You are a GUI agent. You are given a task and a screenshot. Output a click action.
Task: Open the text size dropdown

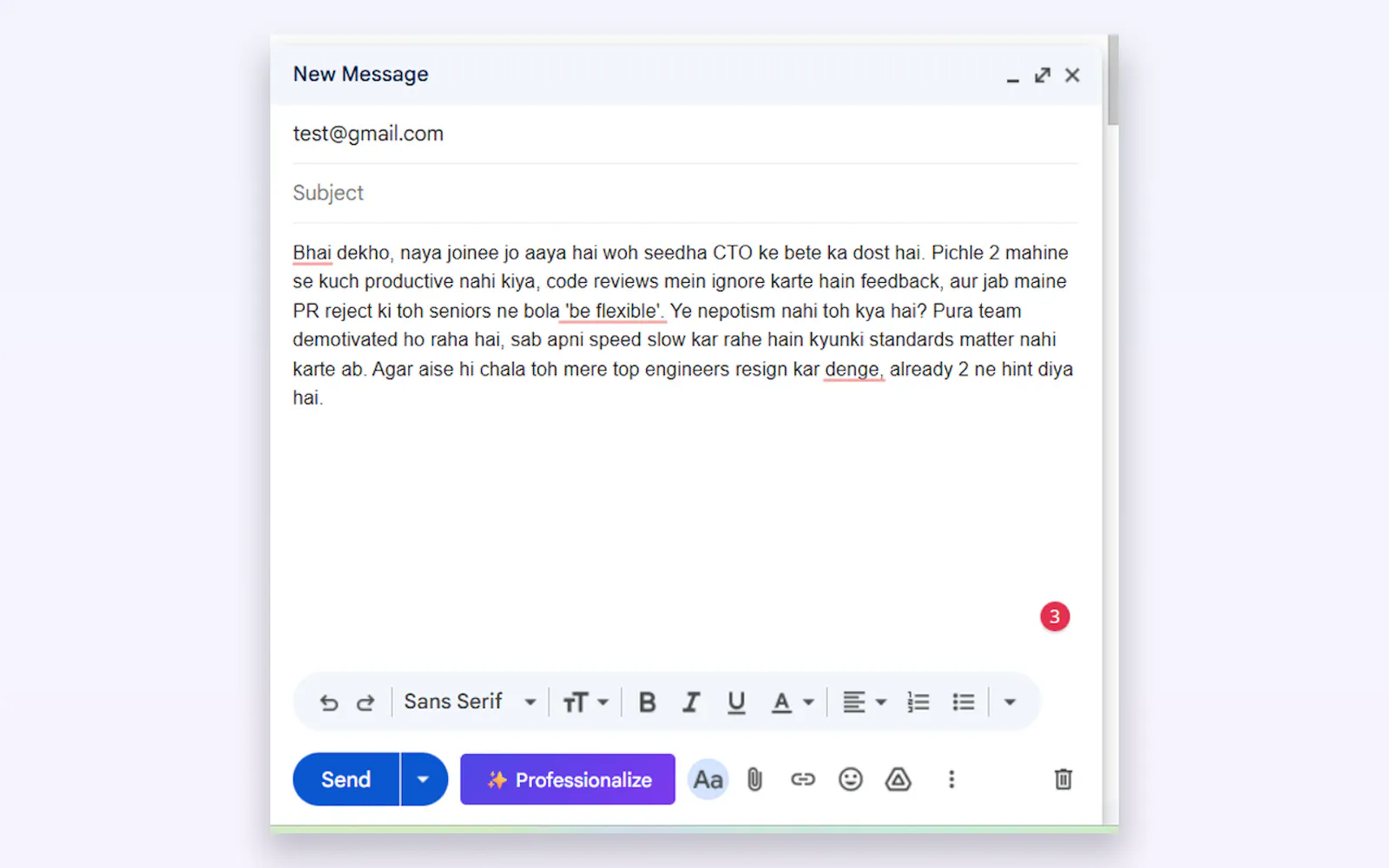(585, 702)
